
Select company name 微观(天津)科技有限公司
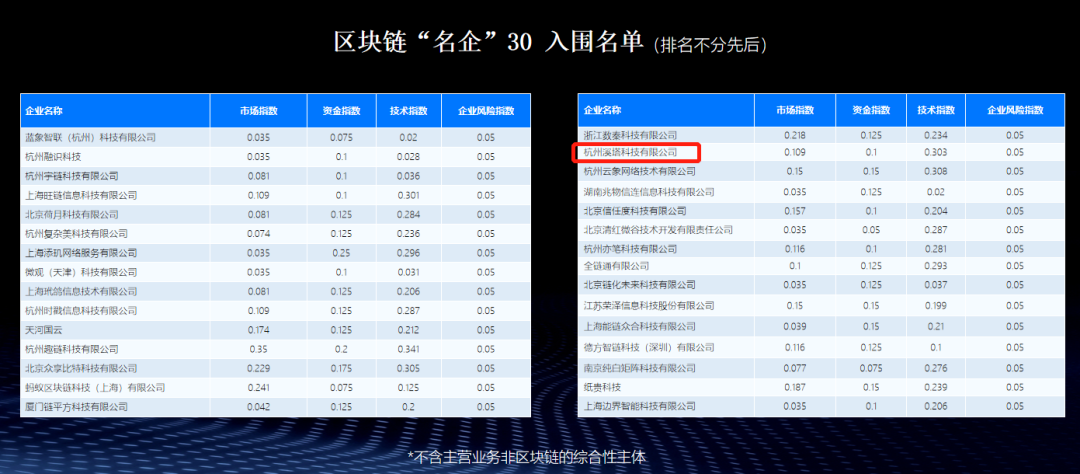coord(81,272)
